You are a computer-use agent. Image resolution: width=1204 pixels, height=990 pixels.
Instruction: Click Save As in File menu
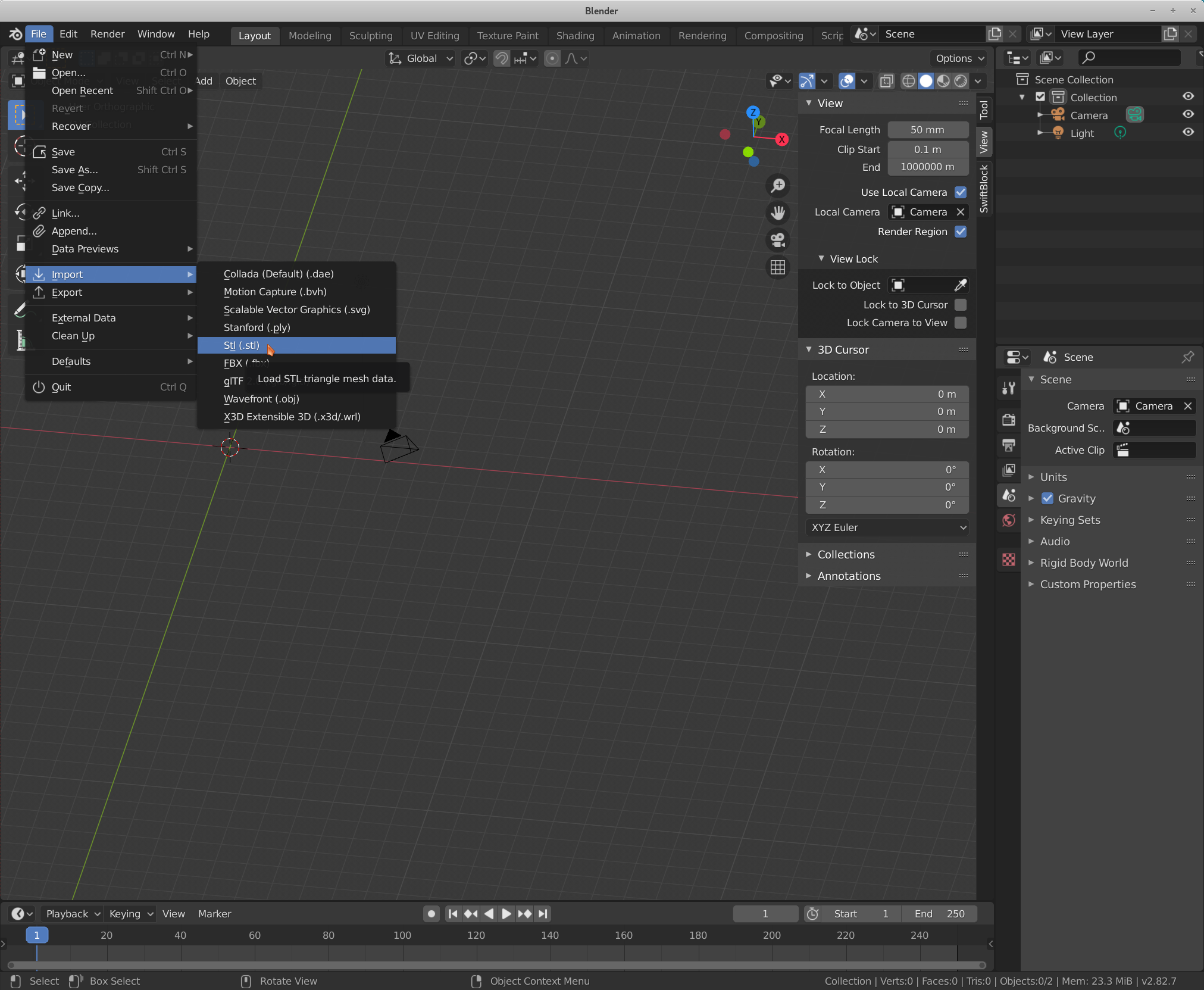point(75,170)
